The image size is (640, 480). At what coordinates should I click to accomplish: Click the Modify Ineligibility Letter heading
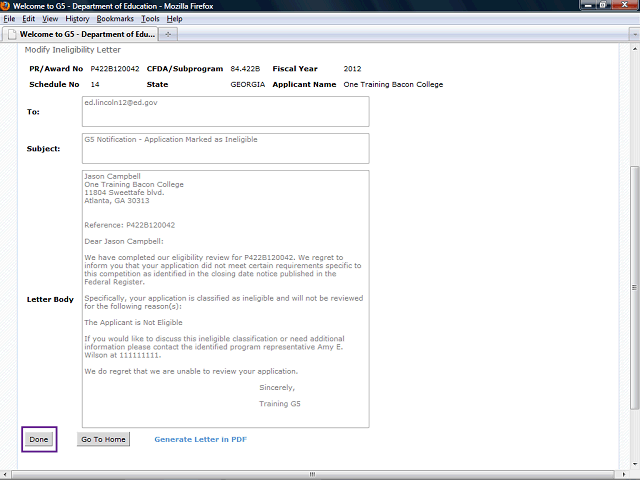(x=73, y=50)
